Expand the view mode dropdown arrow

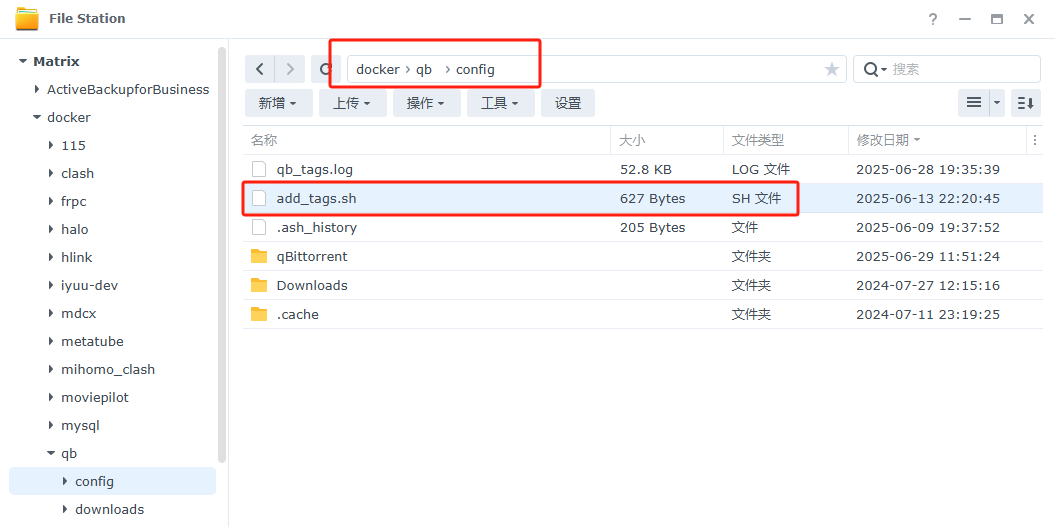[x=997, y=102]
